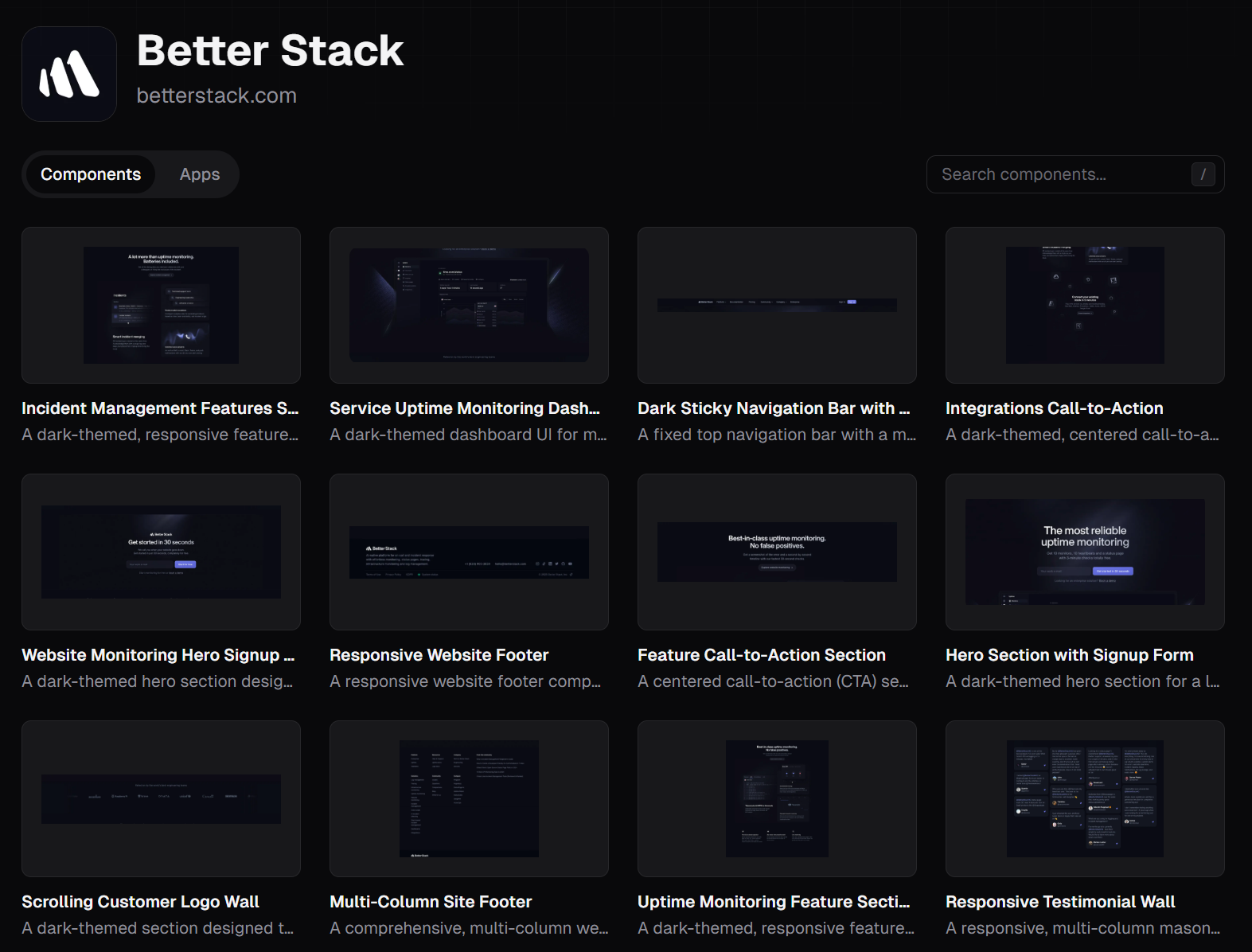The width and height of the screenshot is (1252, 952).
Task: Open Hero Section with Signup Form thumbnail
Action: pyautogui.click(x=1085, y=552)
